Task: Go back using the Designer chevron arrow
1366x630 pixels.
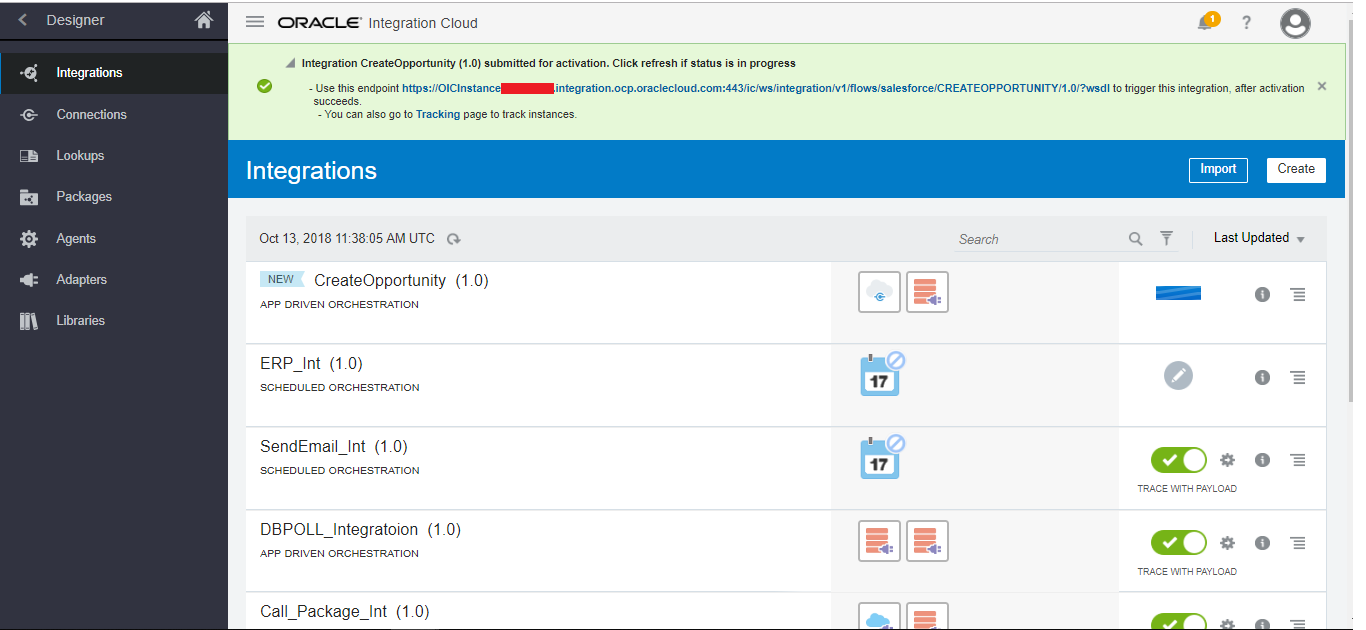Action: [x=23, y=20]
